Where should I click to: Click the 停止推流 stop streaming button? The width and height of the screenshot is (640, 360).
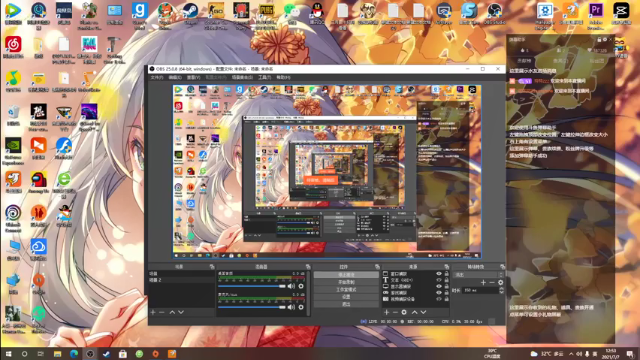tap(346, 275)
